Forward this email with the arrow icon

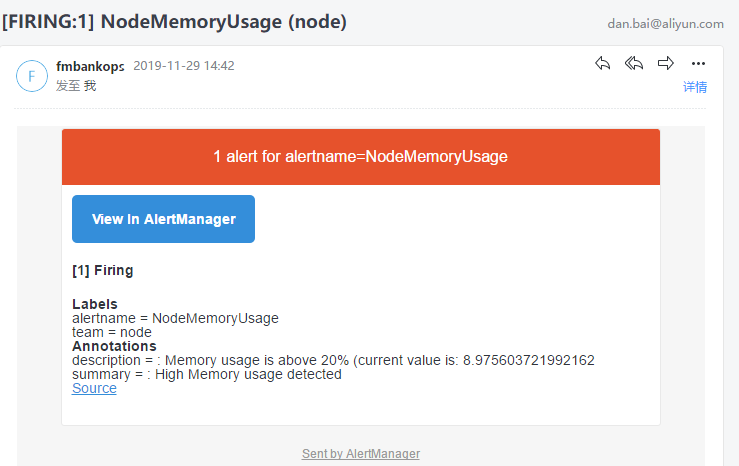[665, 63]
